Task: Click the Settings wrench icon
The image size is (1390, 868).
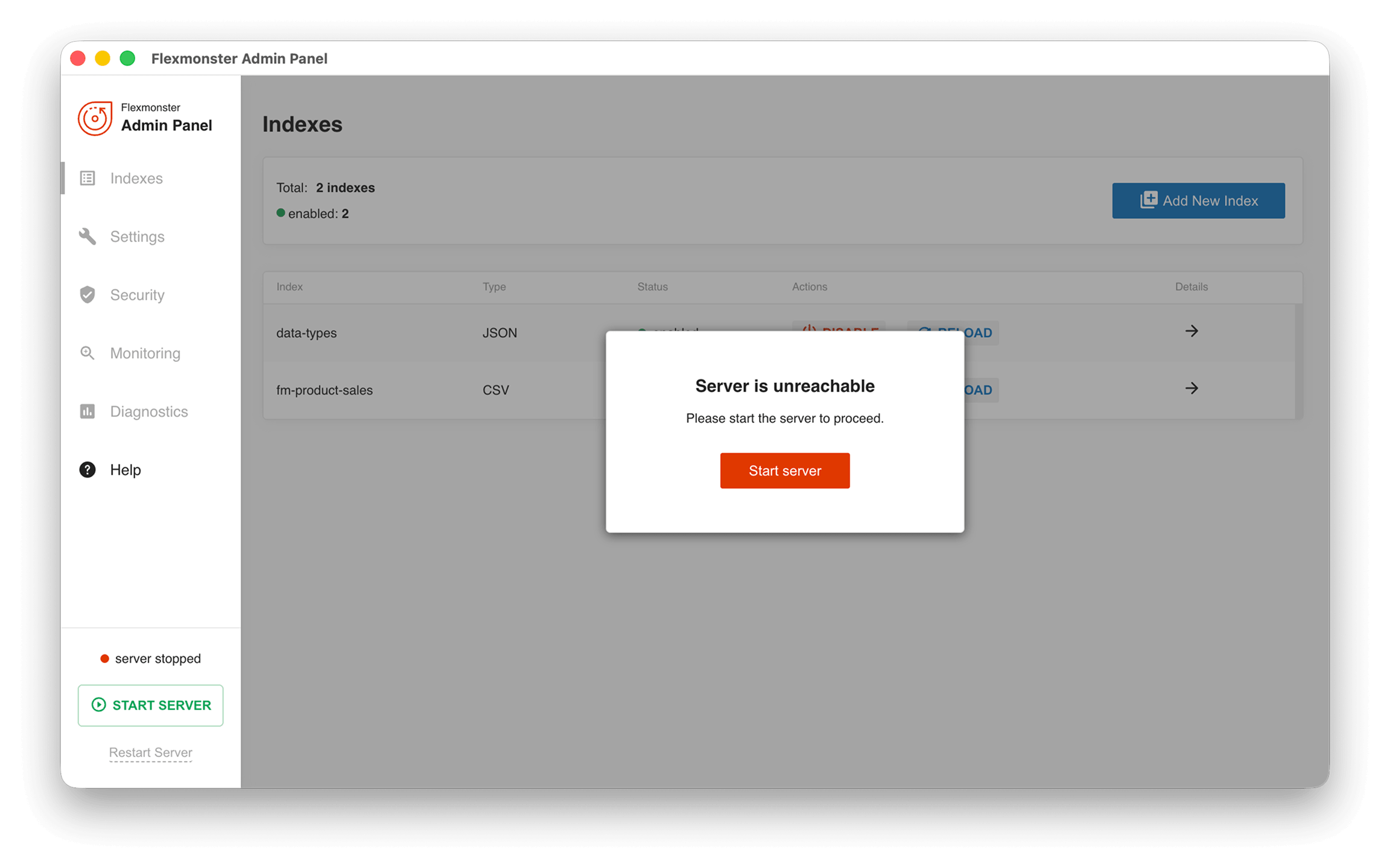Action: click(x=87, y=236)
